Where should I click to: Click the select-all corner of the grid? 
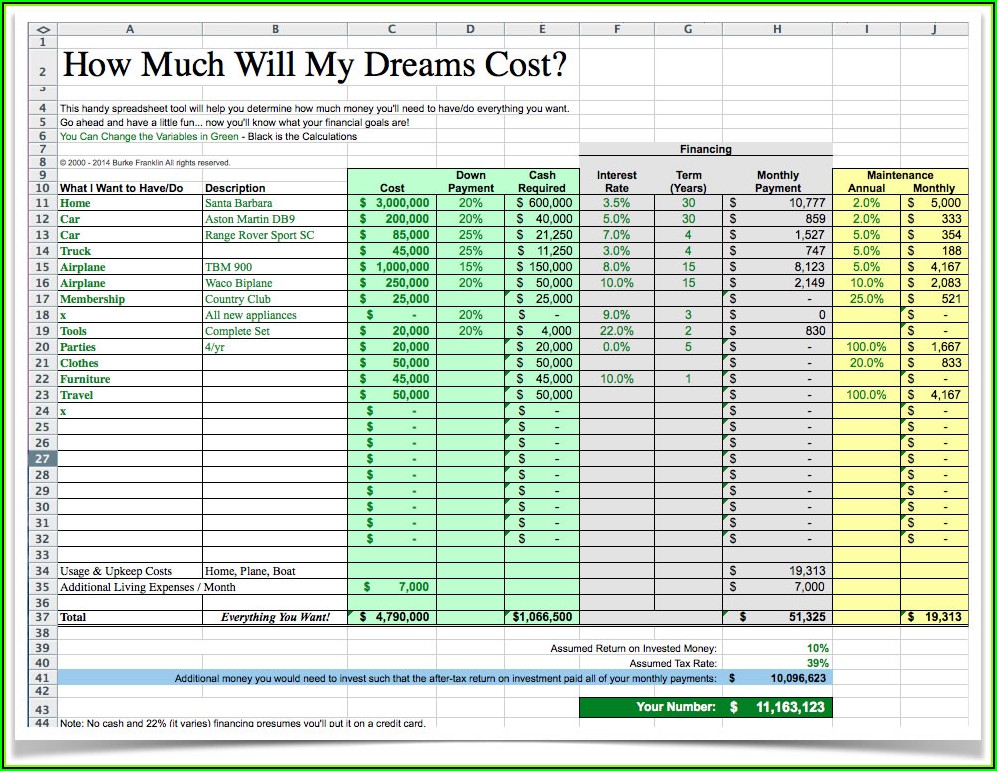pos(43,29)
